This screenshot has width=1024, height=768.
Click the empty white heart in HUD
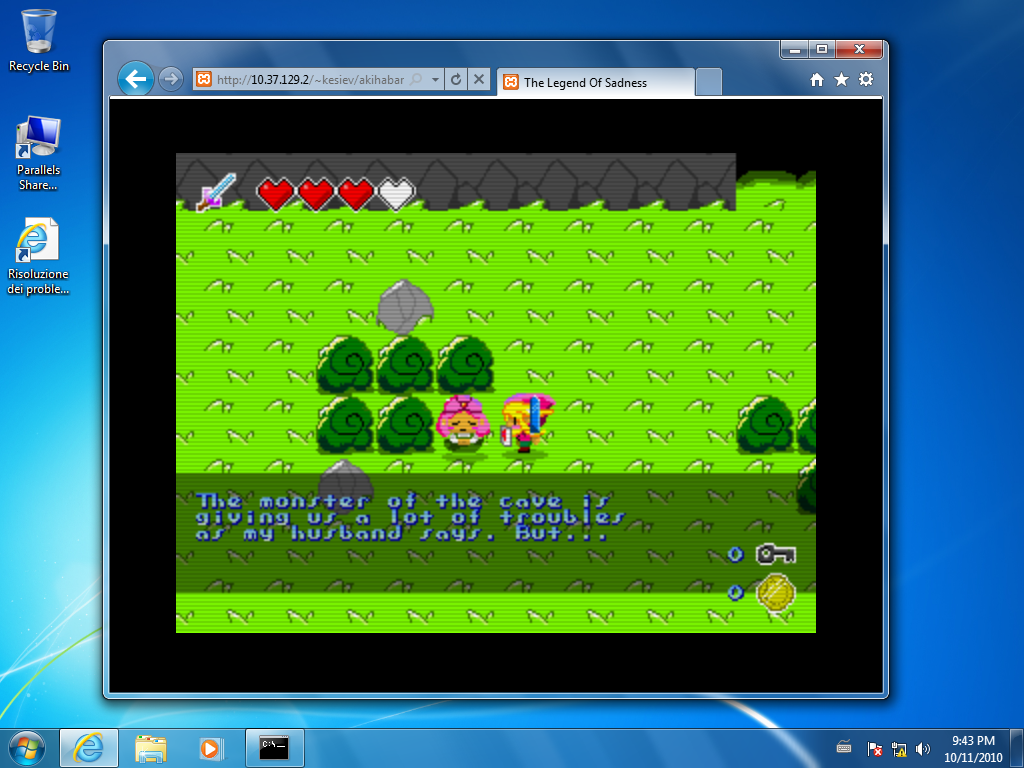click(396, 193)
